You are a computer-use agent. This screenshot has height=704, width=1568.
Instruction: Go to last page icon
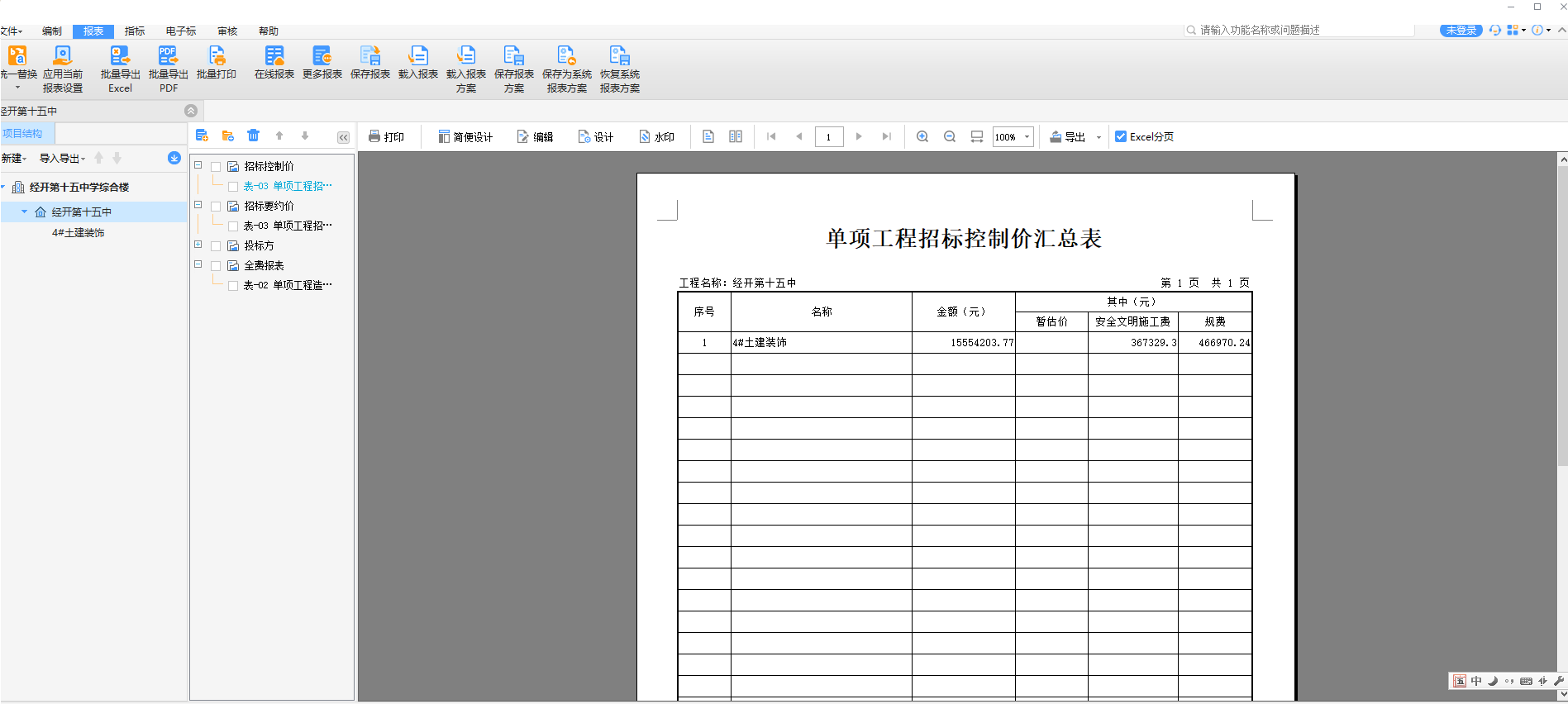[887, 136]
